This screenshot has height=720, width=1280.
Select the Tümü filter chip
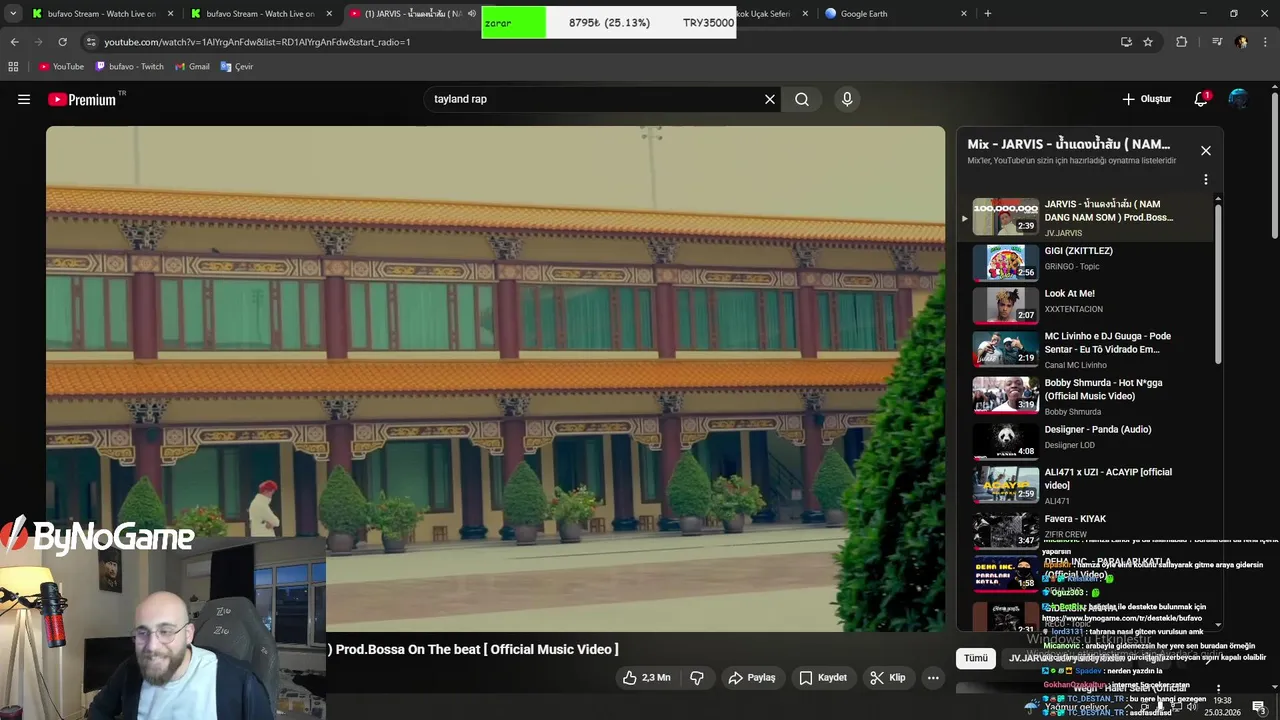(975, 658)
